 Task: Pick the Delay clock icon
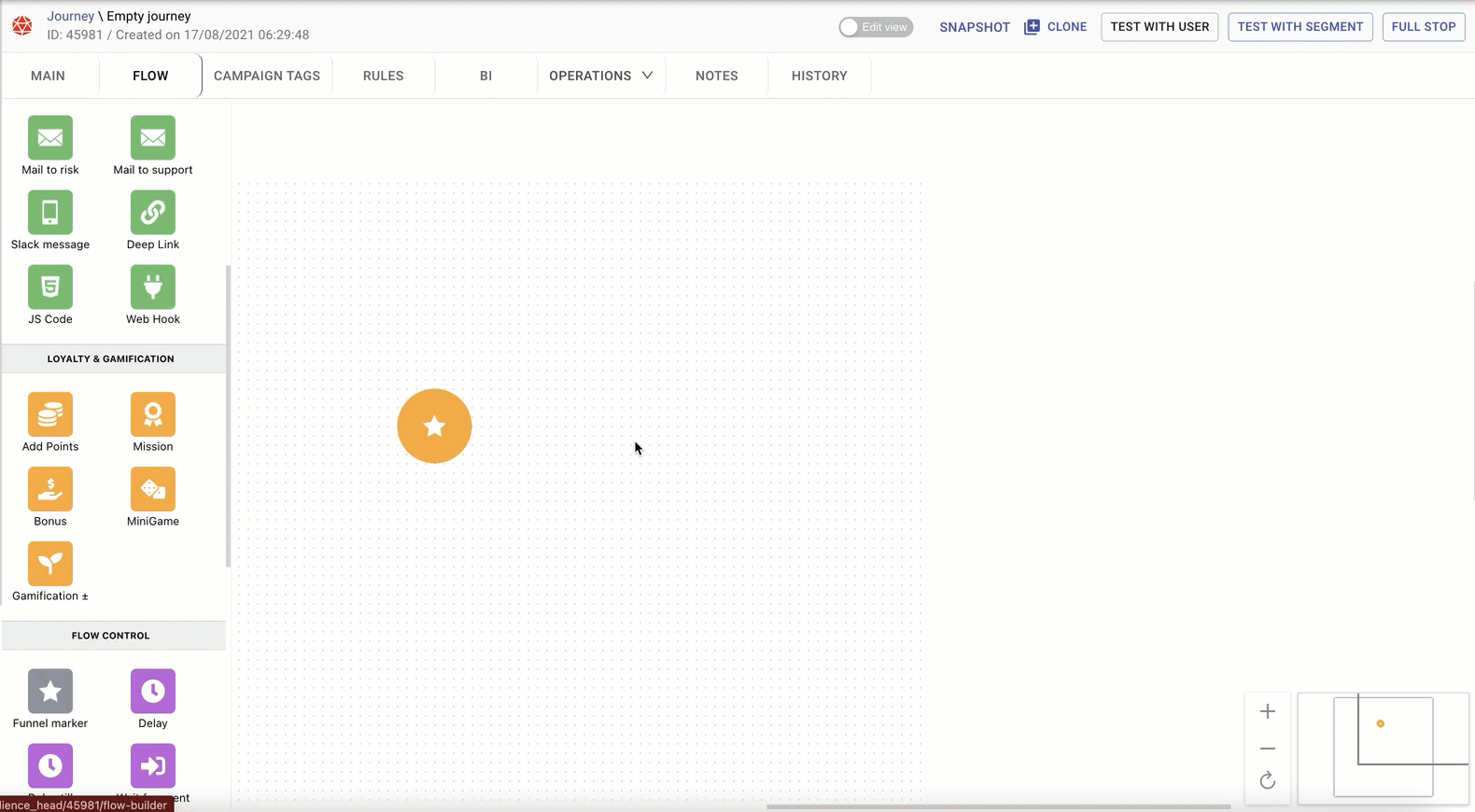(153, 692)
